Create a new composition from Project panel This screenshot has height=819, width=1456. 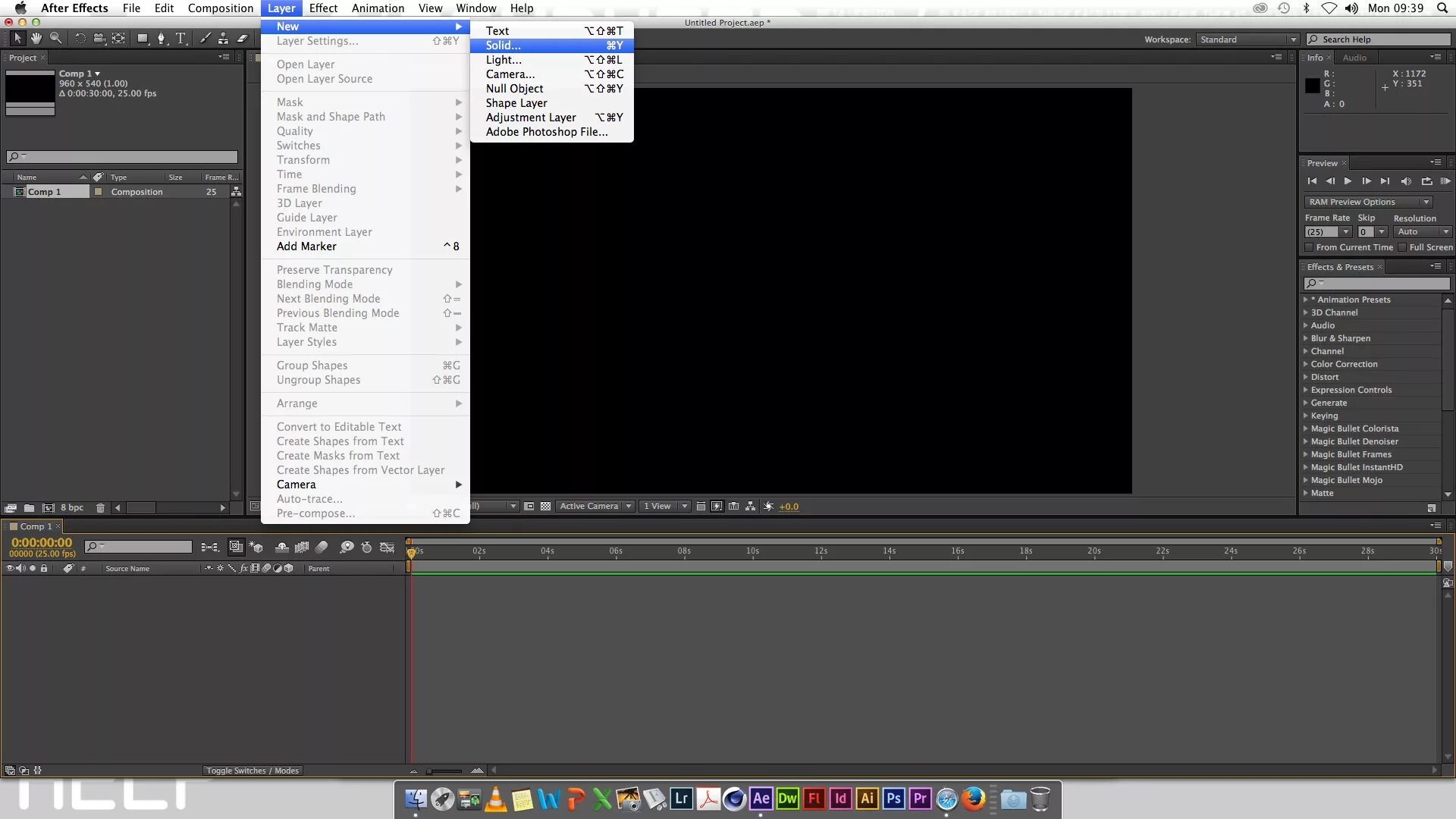click(x=48, y=507)
